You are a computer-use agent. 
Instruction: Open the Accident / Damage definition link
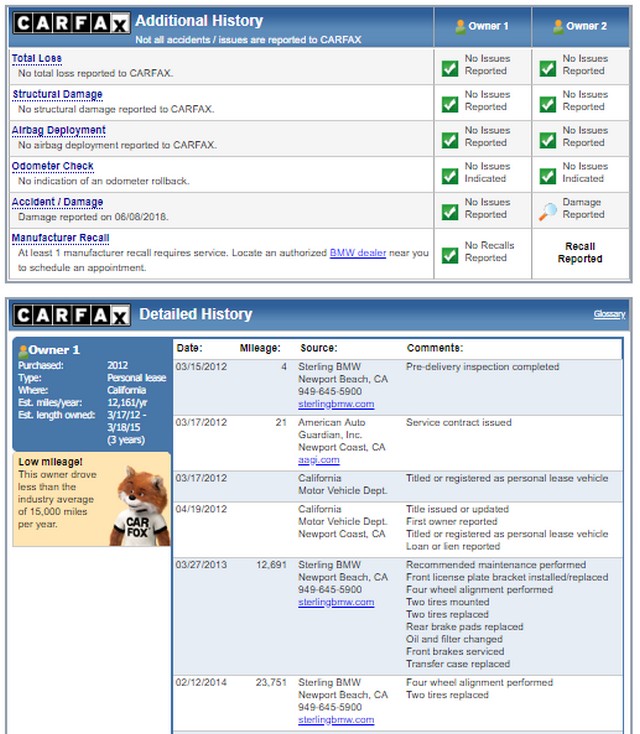57,202
